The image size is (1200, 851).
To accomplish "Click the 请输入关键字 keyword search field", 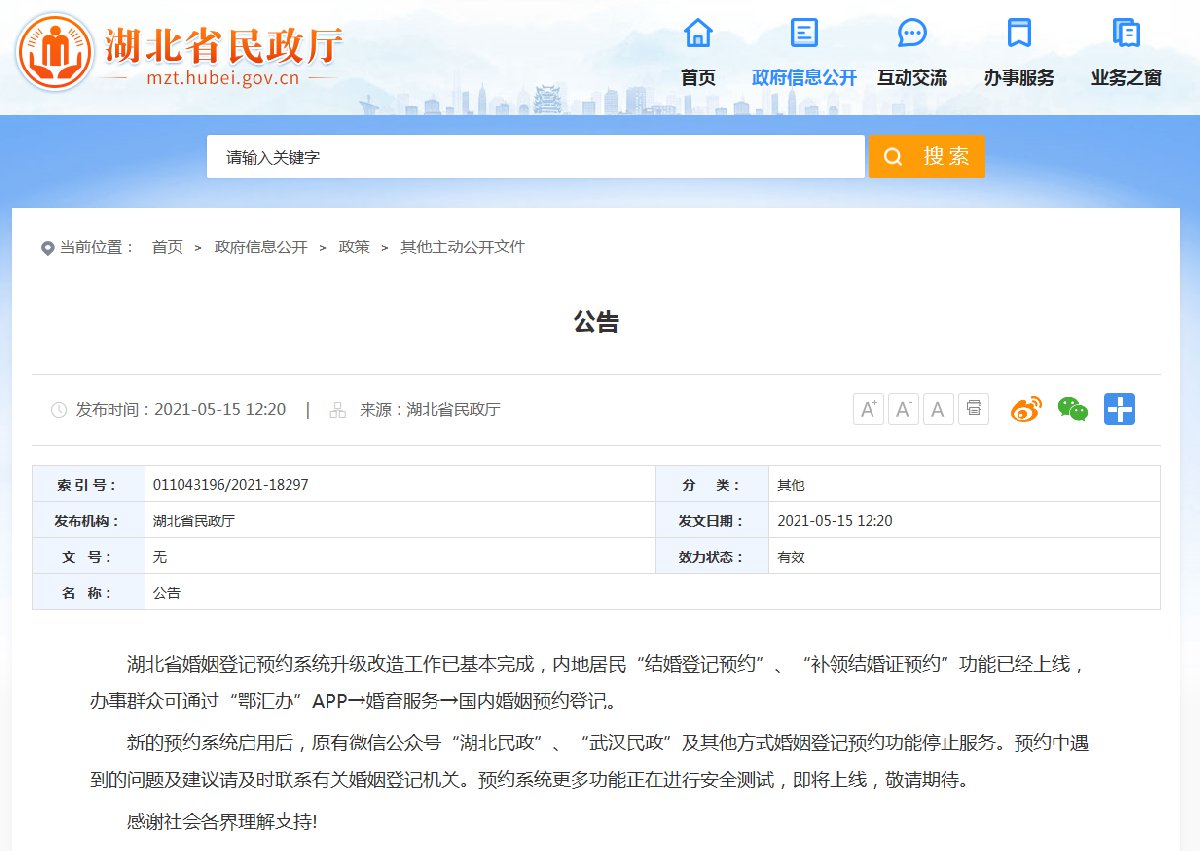I will (535, 157).
